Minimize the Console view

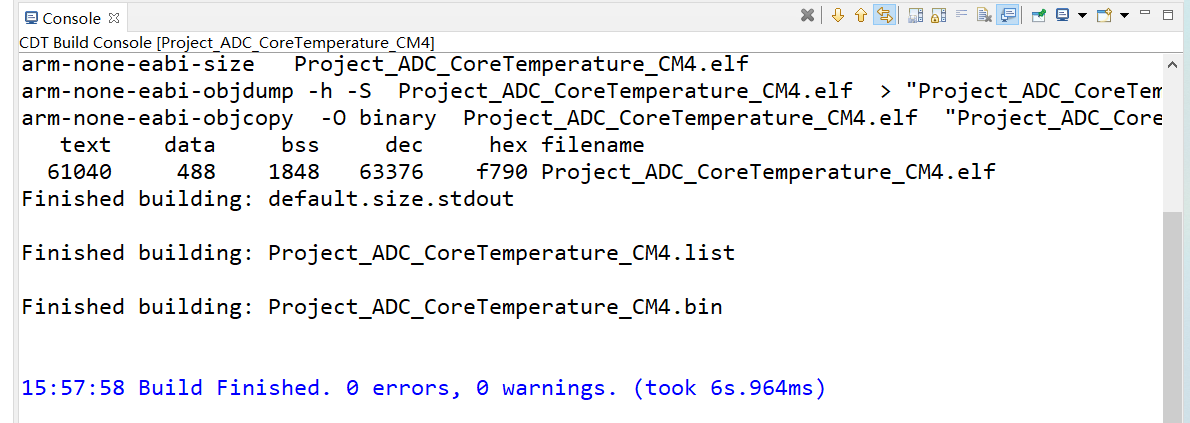click(x=1147, y=14)
